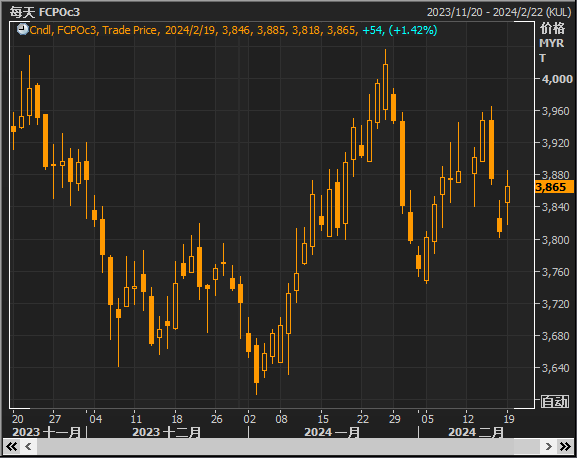577x458 pixels.
Task: Open the date range 2023/11/20 - 2024/2/22 selector
Action: point(499,12)
